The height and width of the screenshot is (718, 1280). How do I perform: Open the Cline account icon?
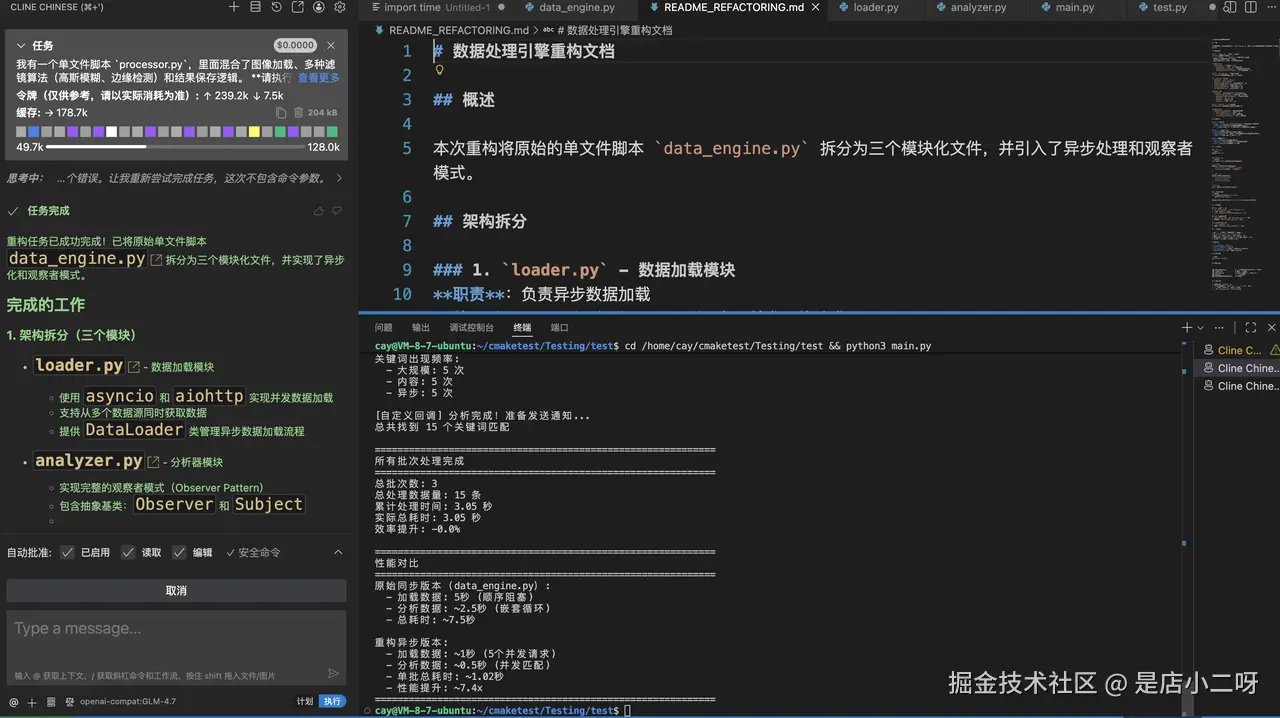click(319, 7)
